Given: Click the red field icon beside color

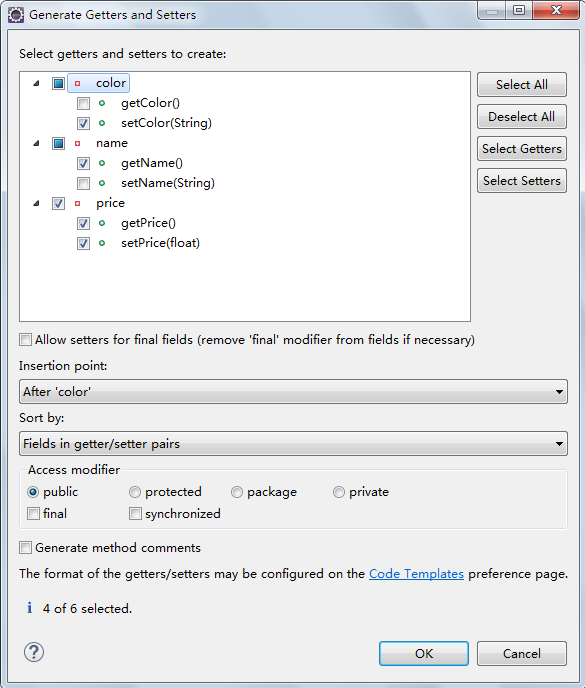Looking at the screenshot, I should click(x=78, y=83).
